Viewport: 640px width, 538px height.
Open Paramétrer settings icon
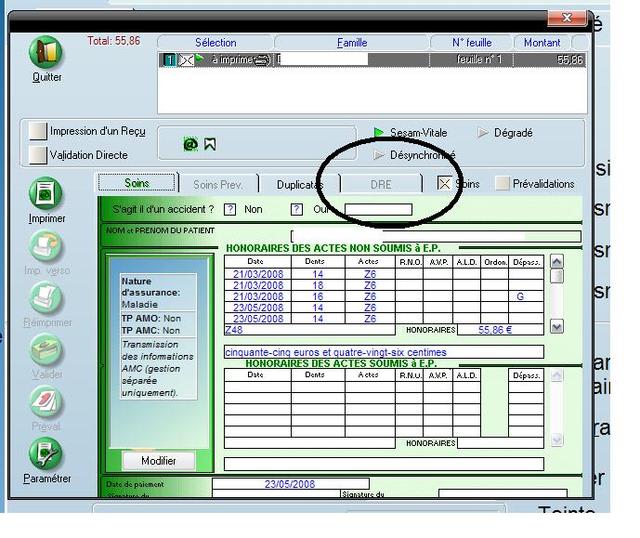pyautogui.click(x=46, y=454)
